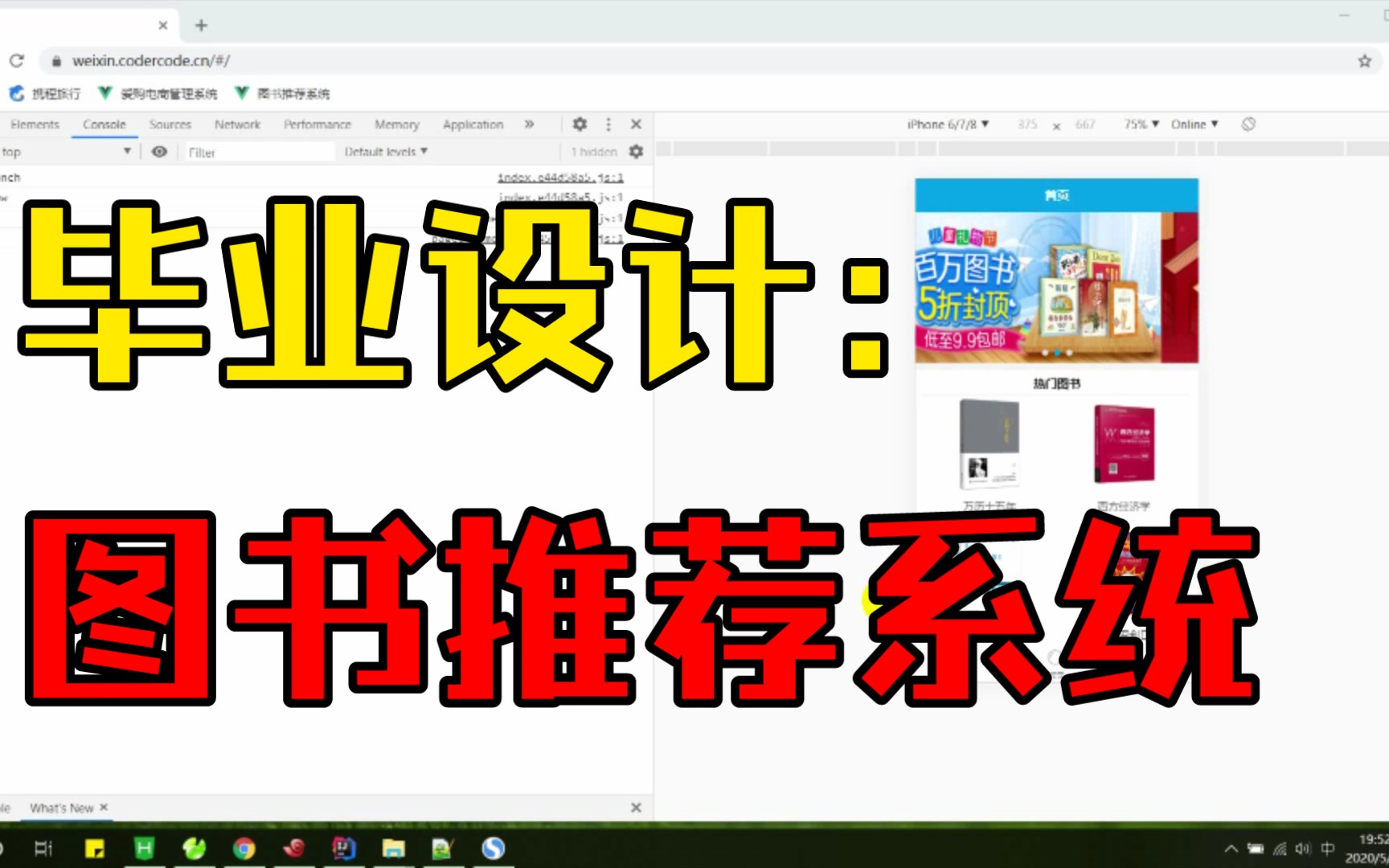Click the 首页 header in mobile preview
1389x868 pixels.
1056,195
